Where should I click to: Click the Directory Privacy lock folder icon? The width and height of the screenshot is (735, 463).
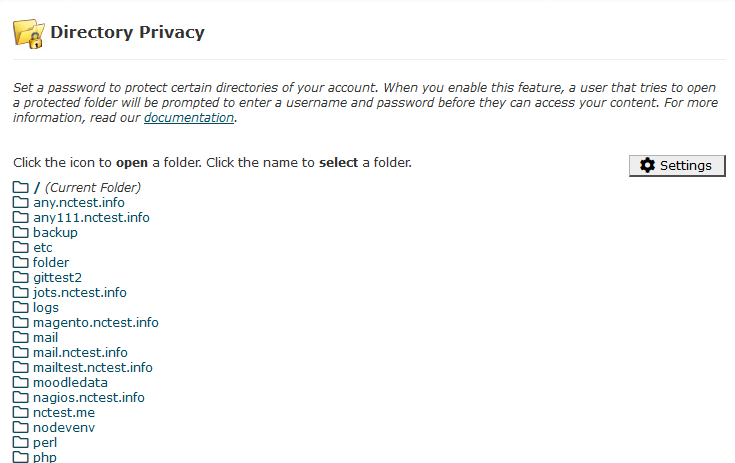click(29, 34)
